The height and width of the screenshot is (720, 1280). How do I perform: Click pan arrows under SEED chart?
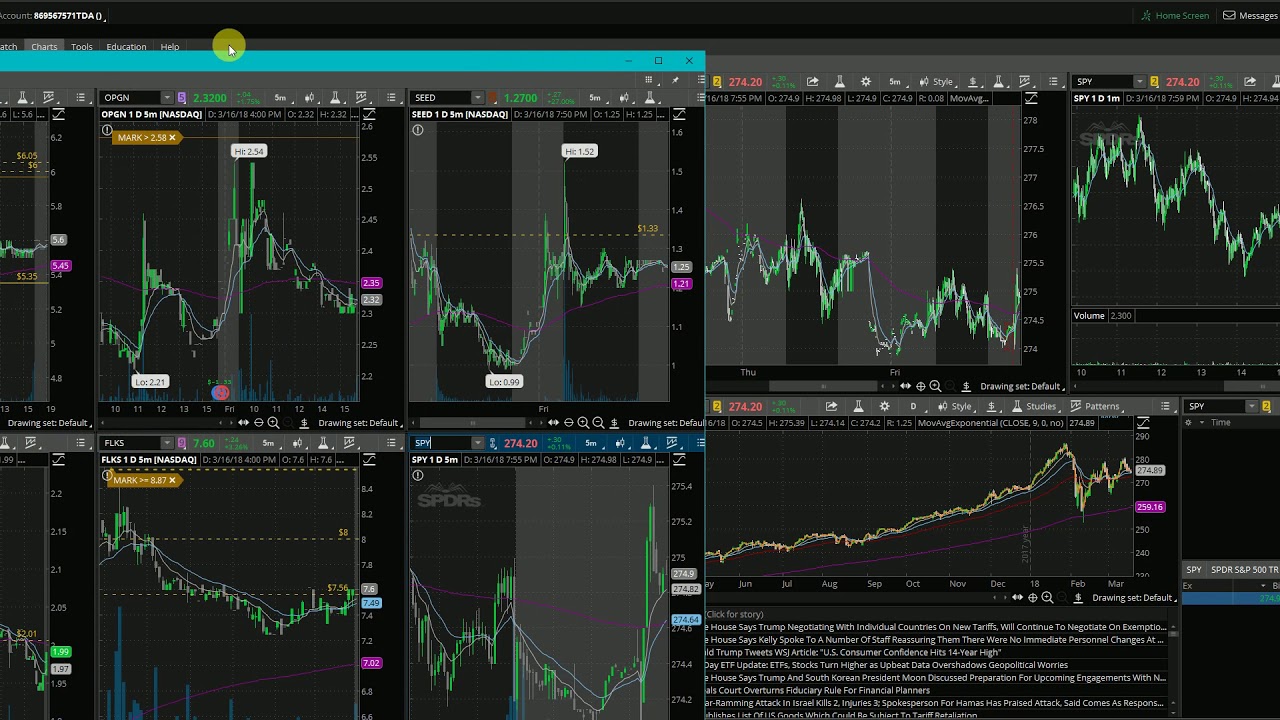point(553,423)
